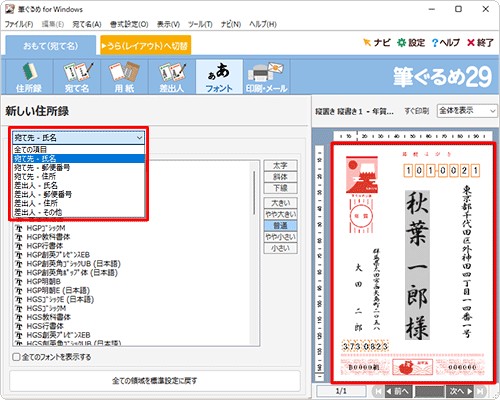Open the 住所録 address book icon
Viewport: 500px width, 400px height.
pos(29,77)
